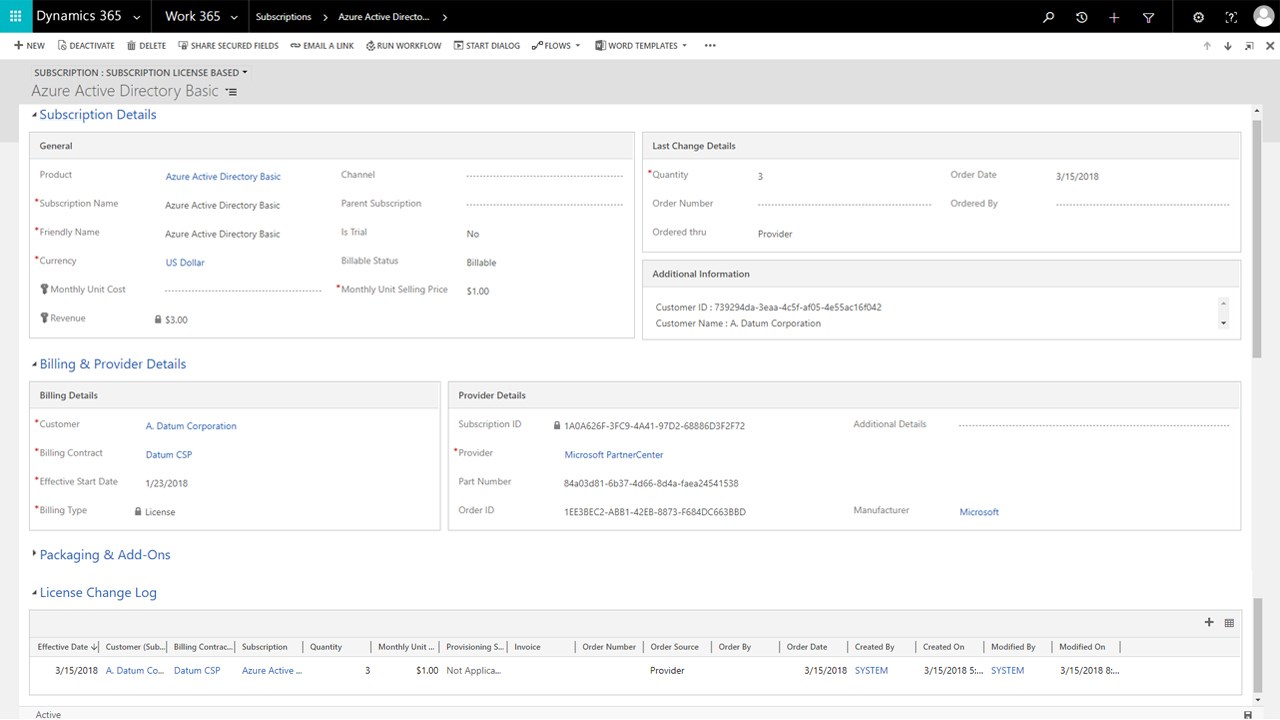Open A. Datum Corporation customer link

(191, 426)
